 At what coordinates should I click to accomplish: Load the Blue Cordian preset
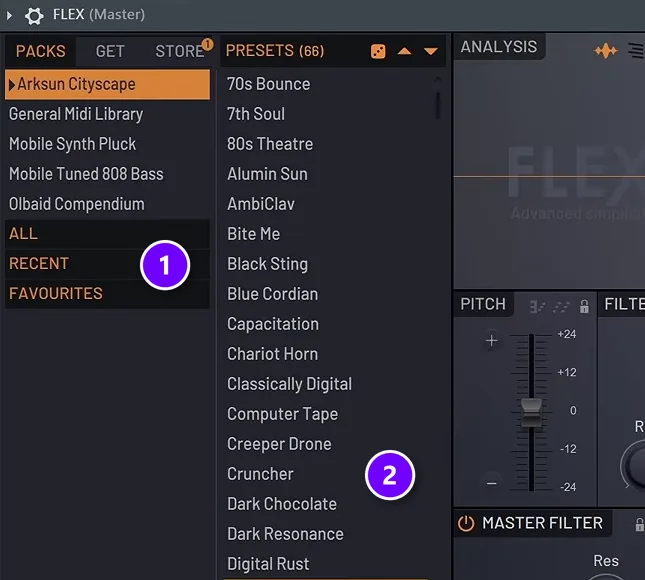tap(272, 294)
